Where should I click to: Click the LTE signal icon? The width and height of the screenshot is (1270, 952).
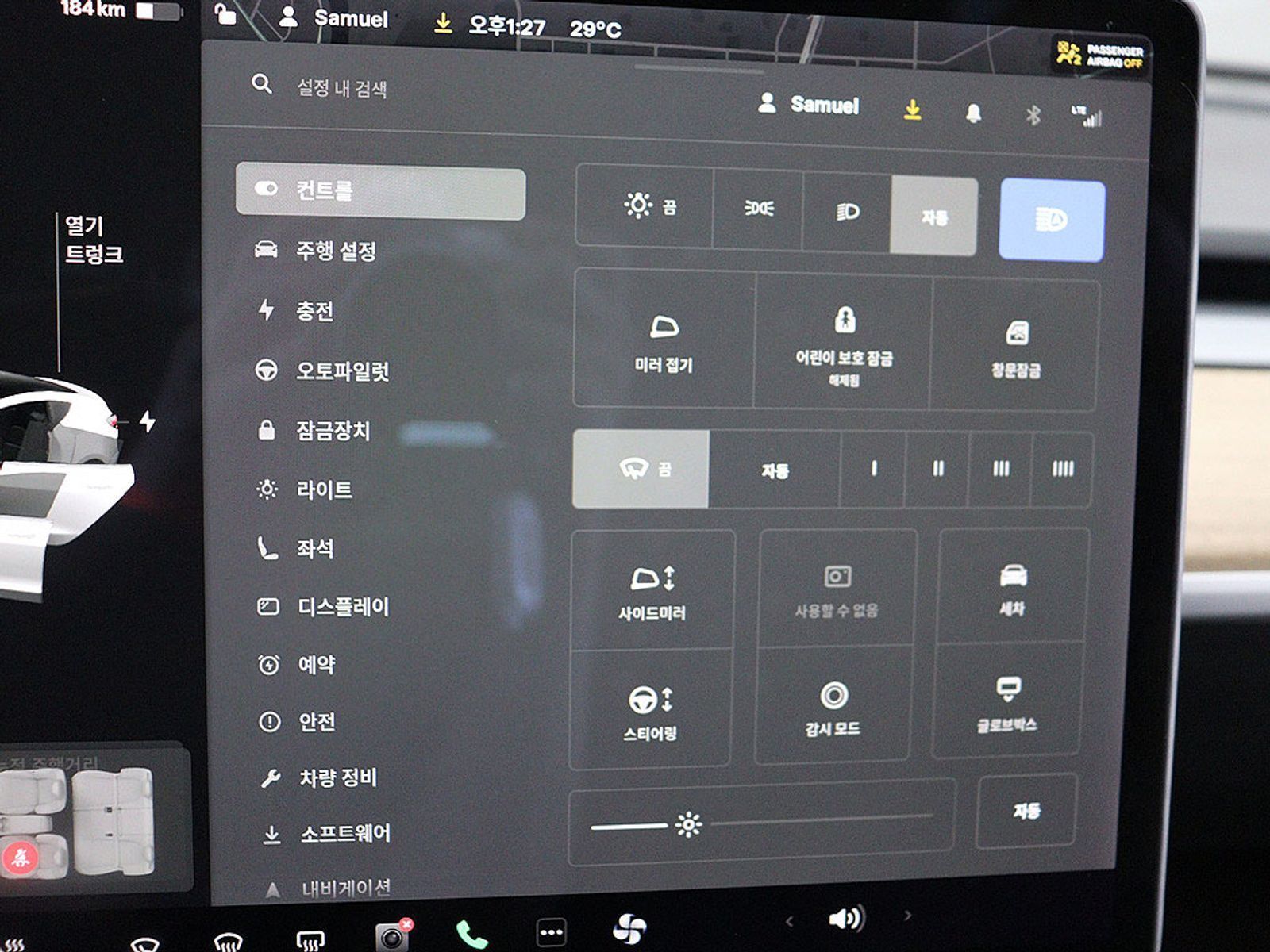[1087, 117]
